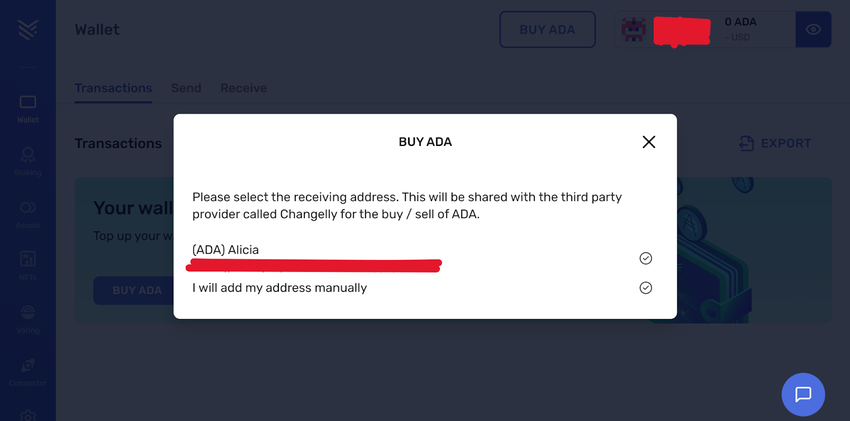The height and width of the screenshot is (421, 850).
Task: Open the Wallet section in the sidebar
Action: point(28,107)
